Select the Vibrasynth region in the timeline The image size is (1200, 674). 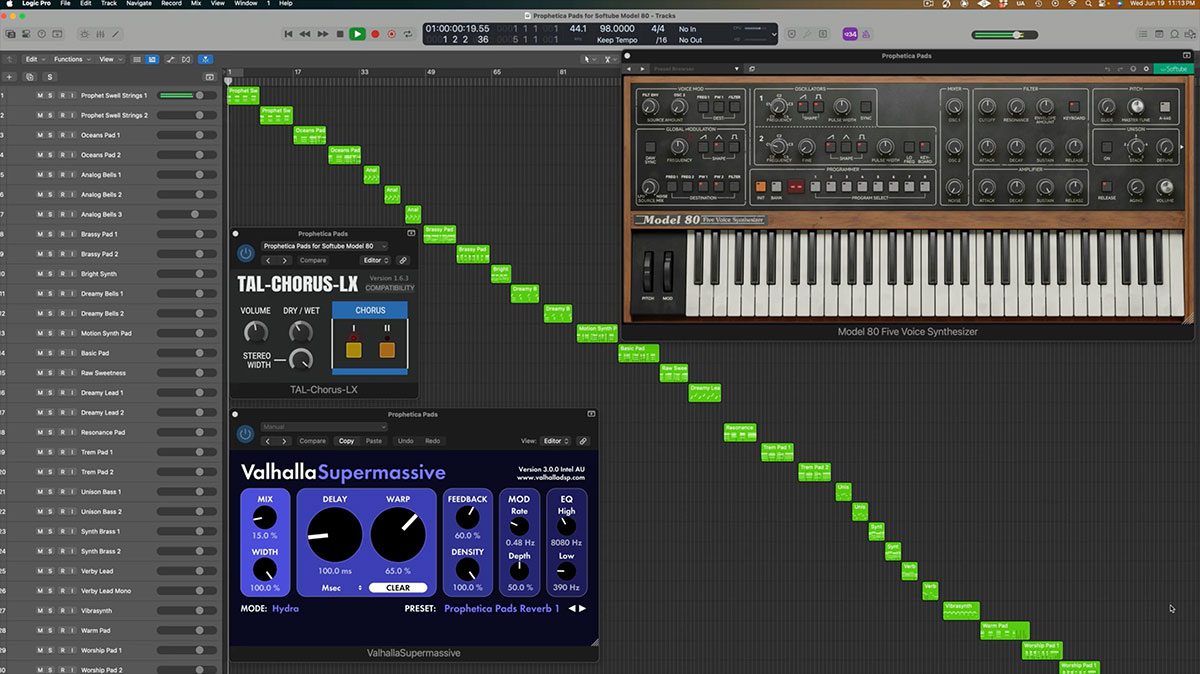pyautogui.click(x=959, y=610)
